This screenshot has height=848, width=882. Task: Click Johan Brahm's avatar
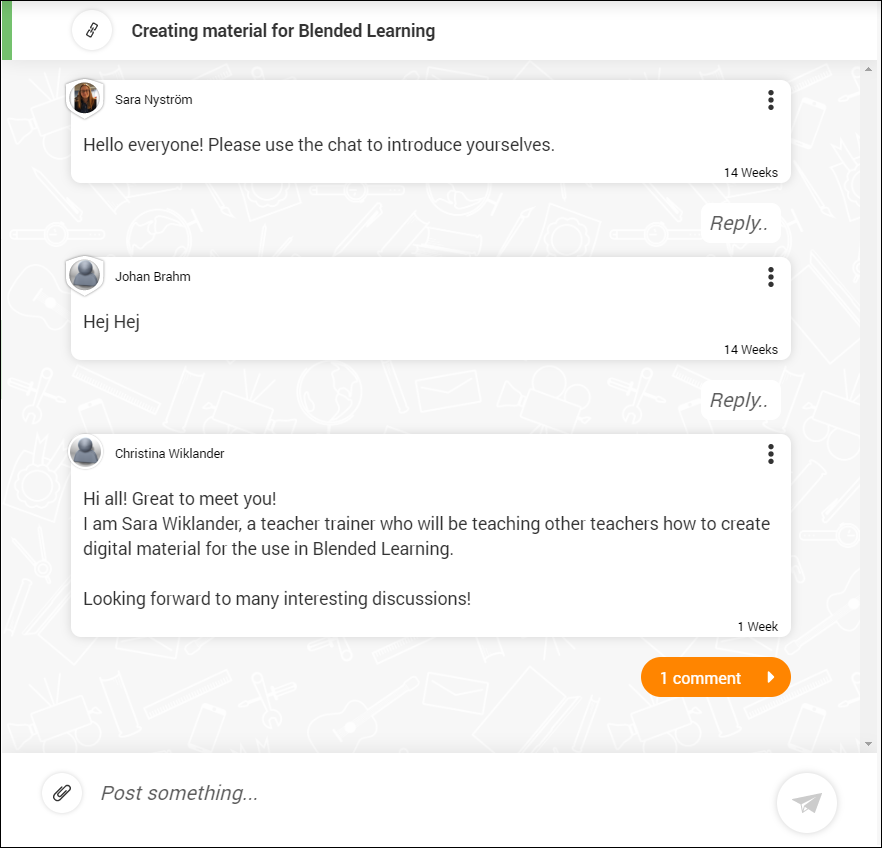click(x=84, y=275)
